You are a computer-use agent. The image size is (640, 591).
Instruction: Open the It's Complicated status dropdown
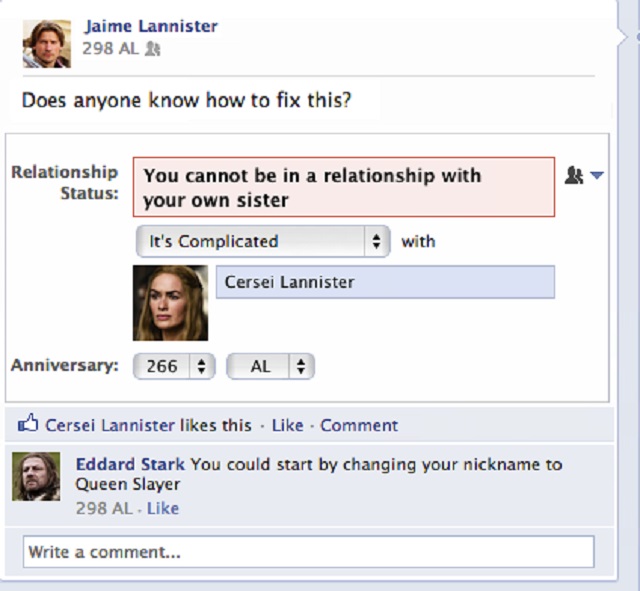[263, 241]
